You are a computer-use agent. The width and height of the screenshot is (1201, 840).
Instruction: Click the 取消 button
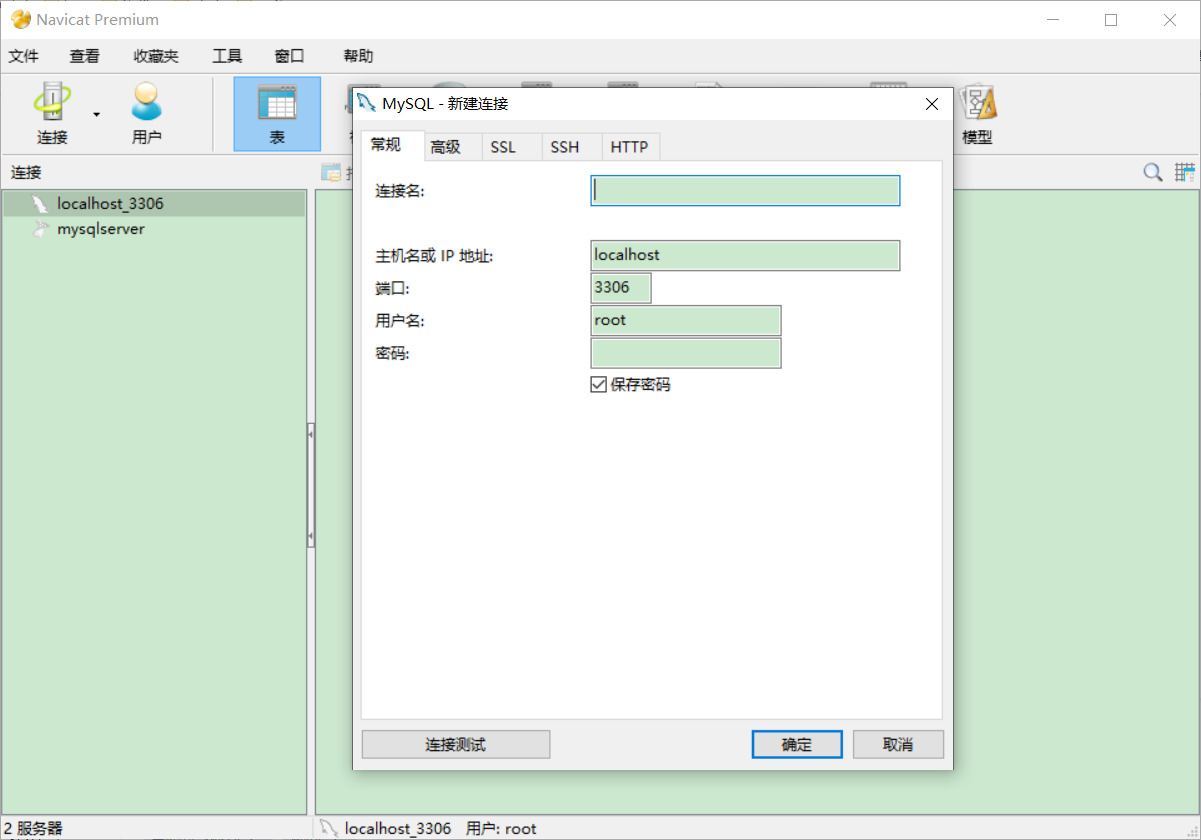[x=898, y=745]
